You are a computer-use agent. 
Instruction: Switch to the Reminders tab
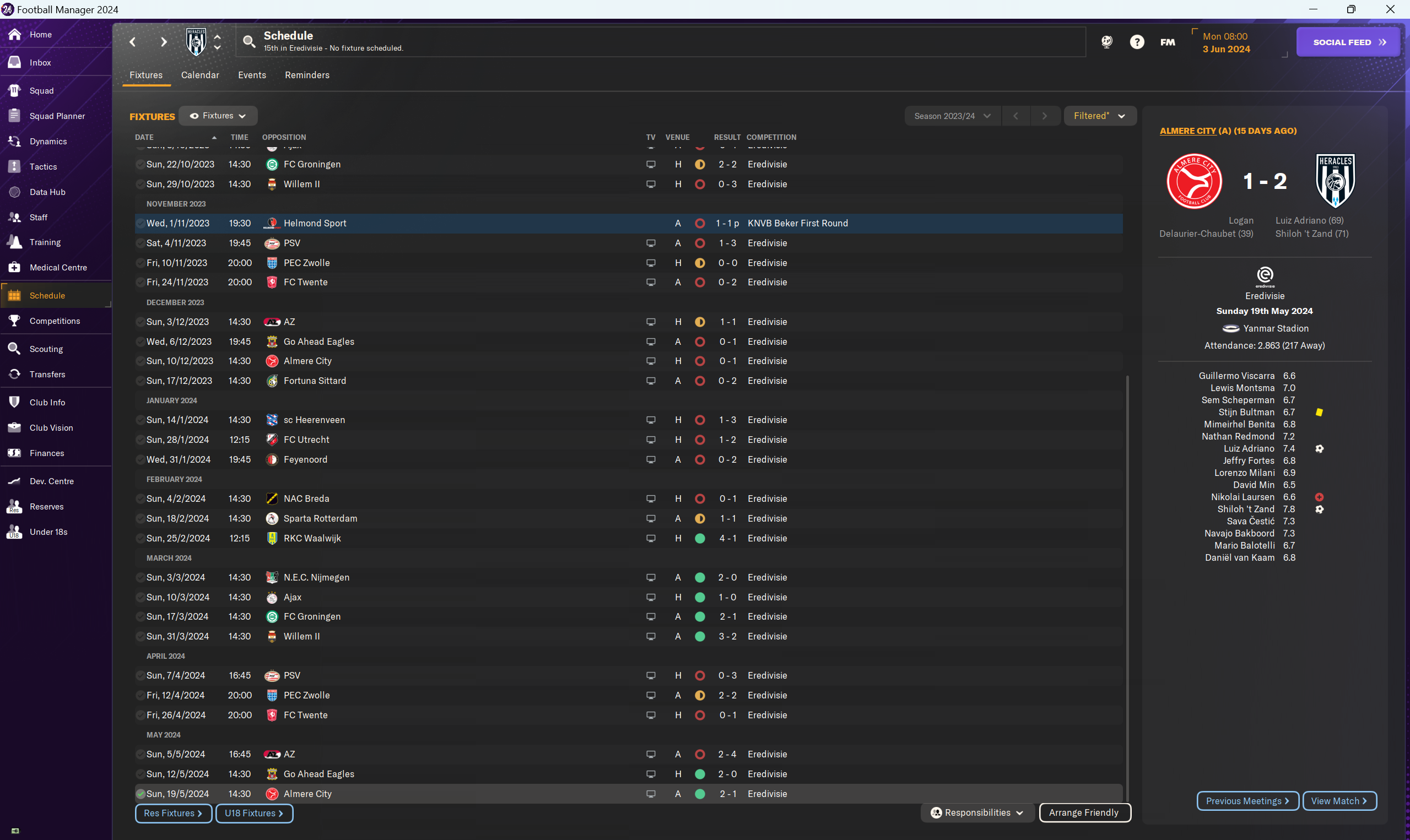pyautogui.click(x=307, y=75)
